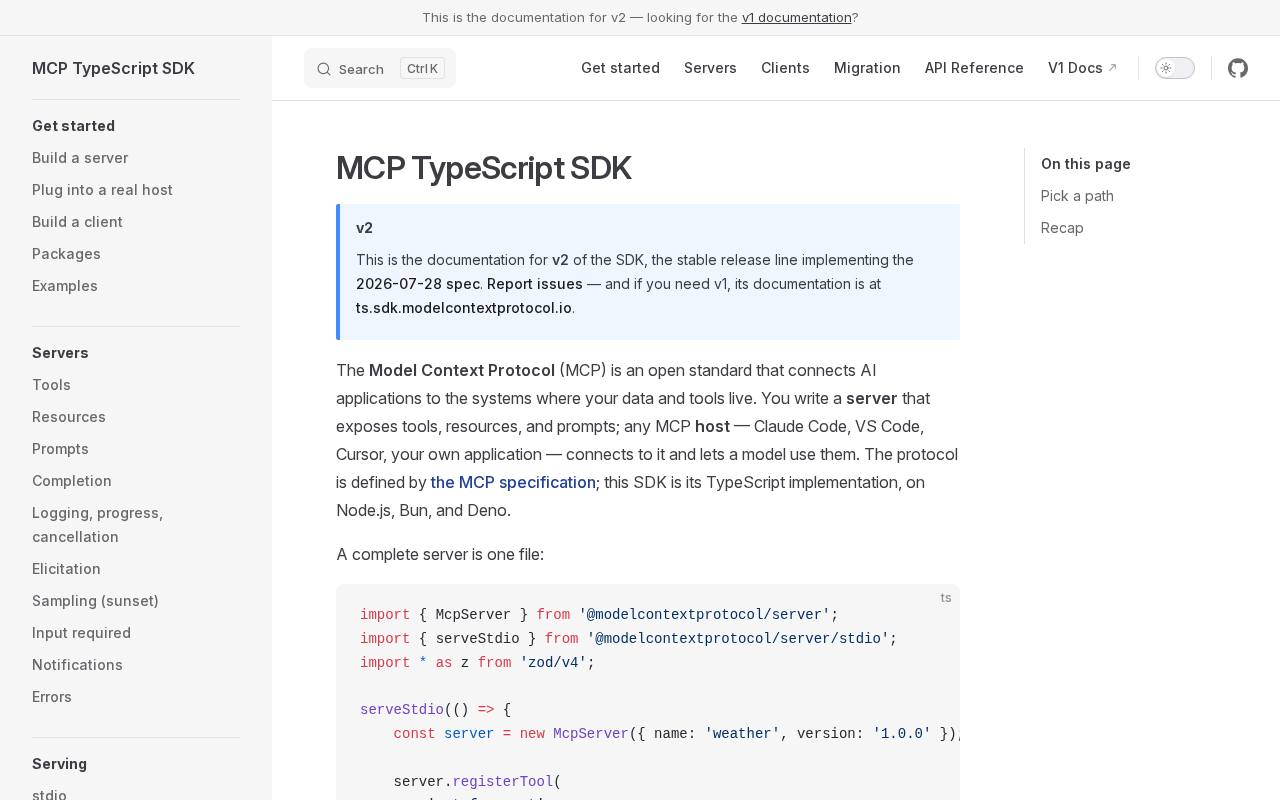Open Plug into a real host page
The image size is (1280, 800).
pos(102,190)
